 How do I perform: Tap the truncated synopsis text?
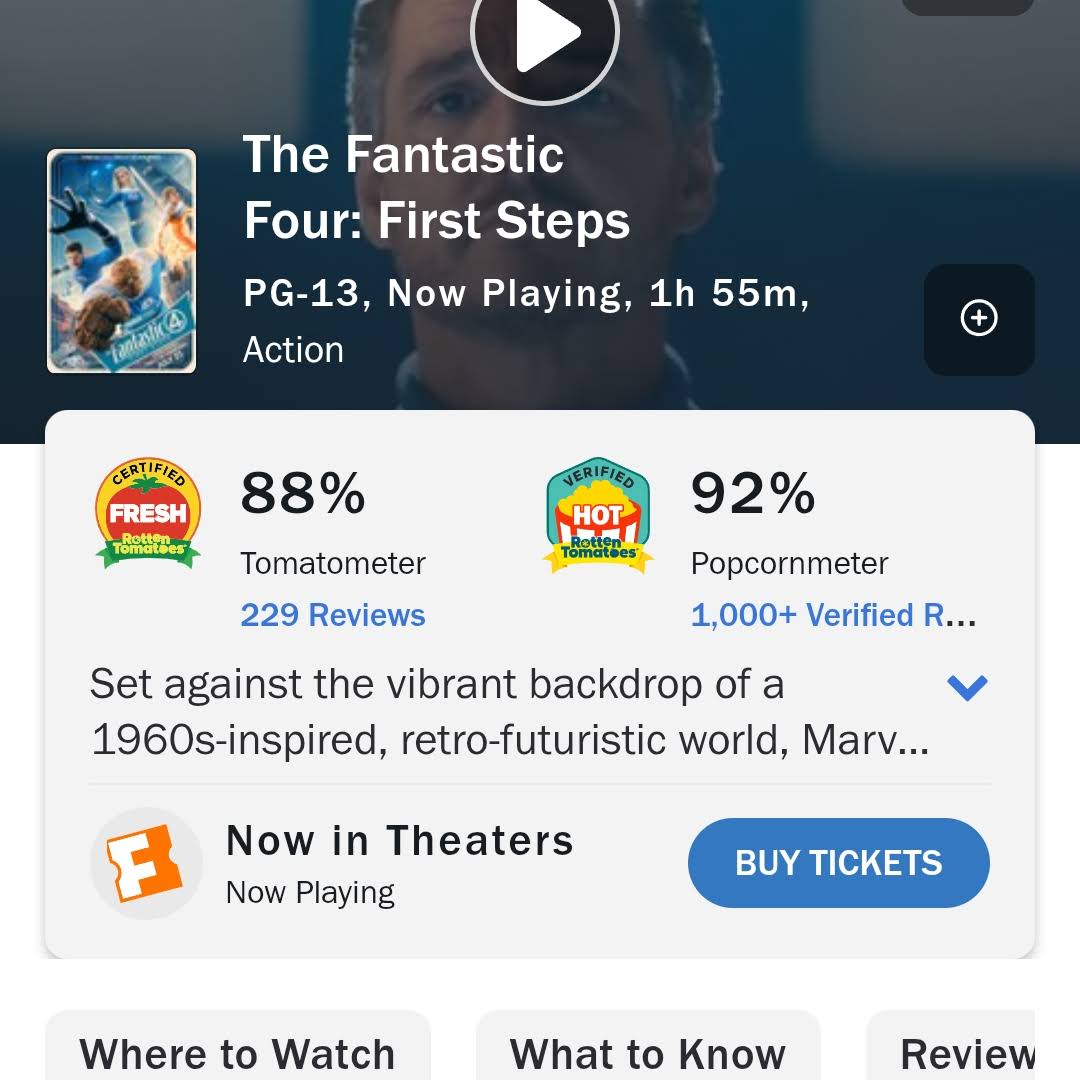500,712
